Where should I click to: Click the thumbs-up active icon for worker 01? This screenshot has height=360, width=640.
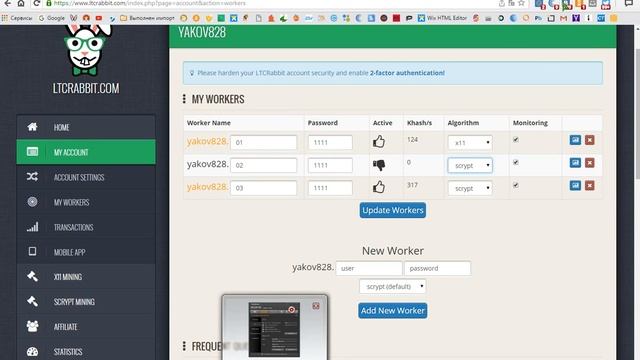click(x=378, y=142)
